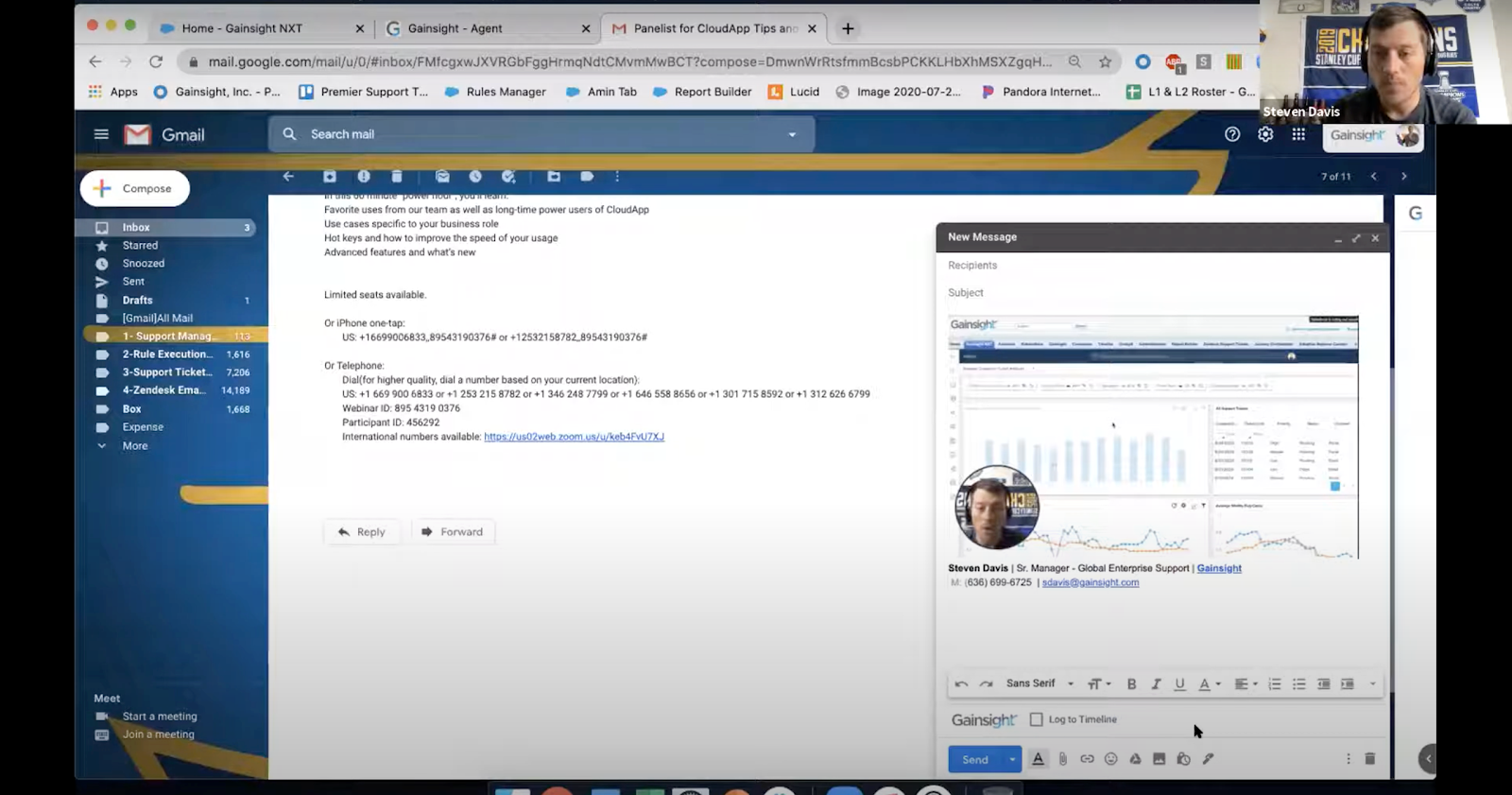This screenshot has height=795, width=1512.
Task: Open compose More options three-dot menu
Action: click(x=1349, y=759)
